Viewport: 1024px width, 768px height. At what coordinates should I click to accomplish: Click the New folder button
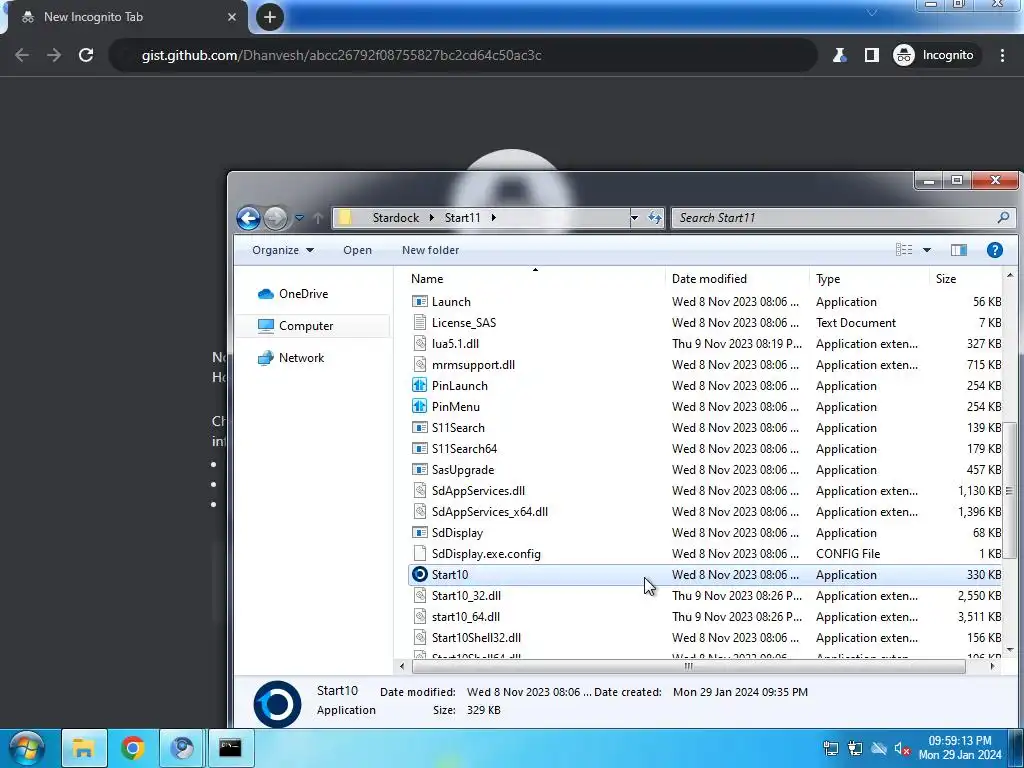pyautogui.click(x=430, y=250)
